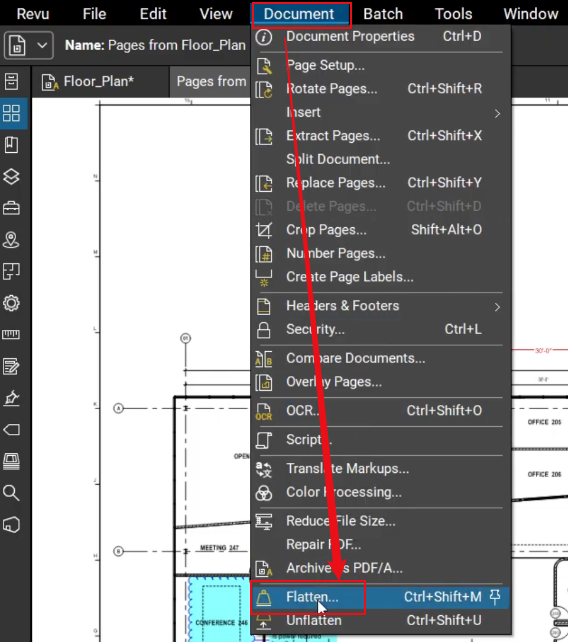Click the Security padlock icon
This screenshot has height=642, width=568.
coord(264,330)
